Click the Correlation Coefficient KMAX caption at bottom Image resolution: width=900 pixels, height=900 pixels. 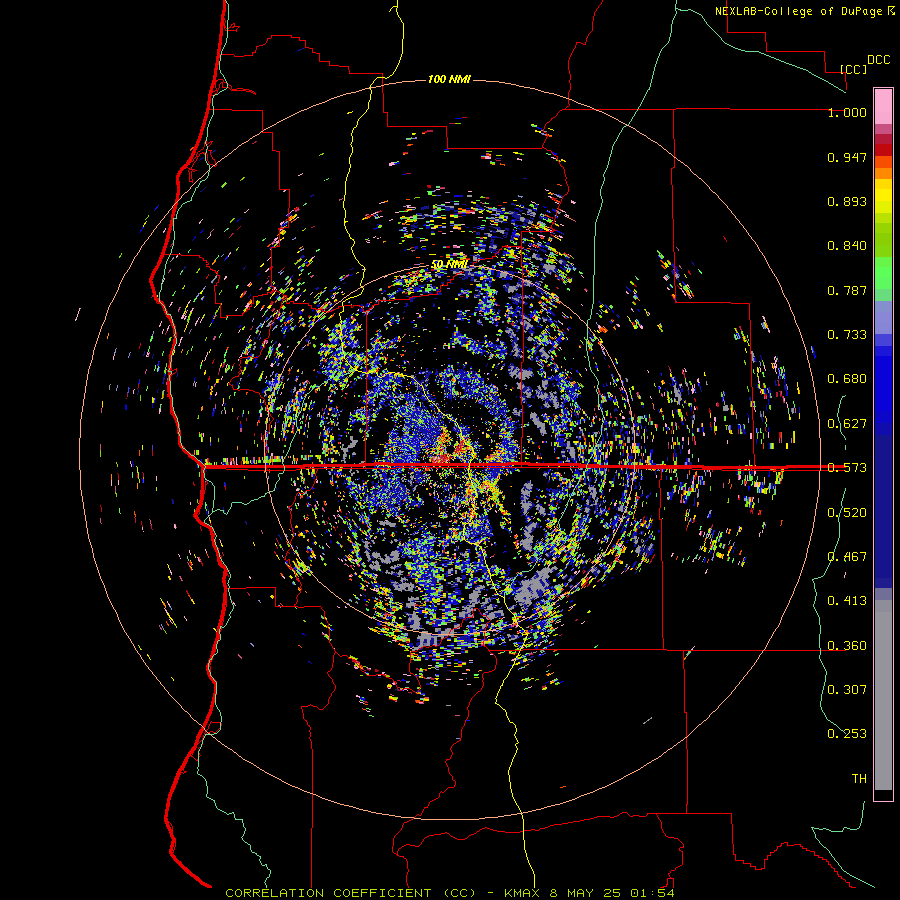click(449, 893)
